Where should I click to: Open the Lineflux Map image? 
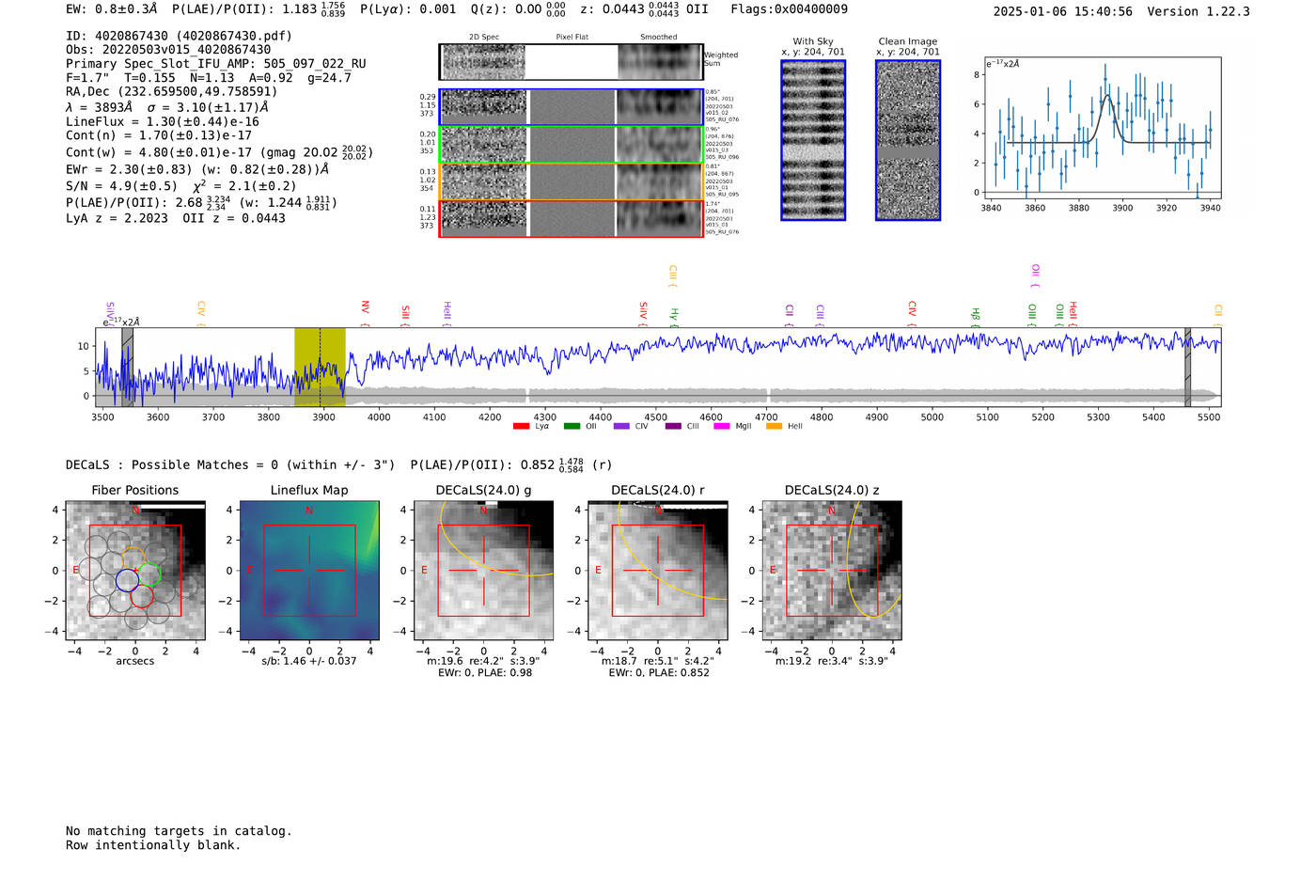point(309,571)
